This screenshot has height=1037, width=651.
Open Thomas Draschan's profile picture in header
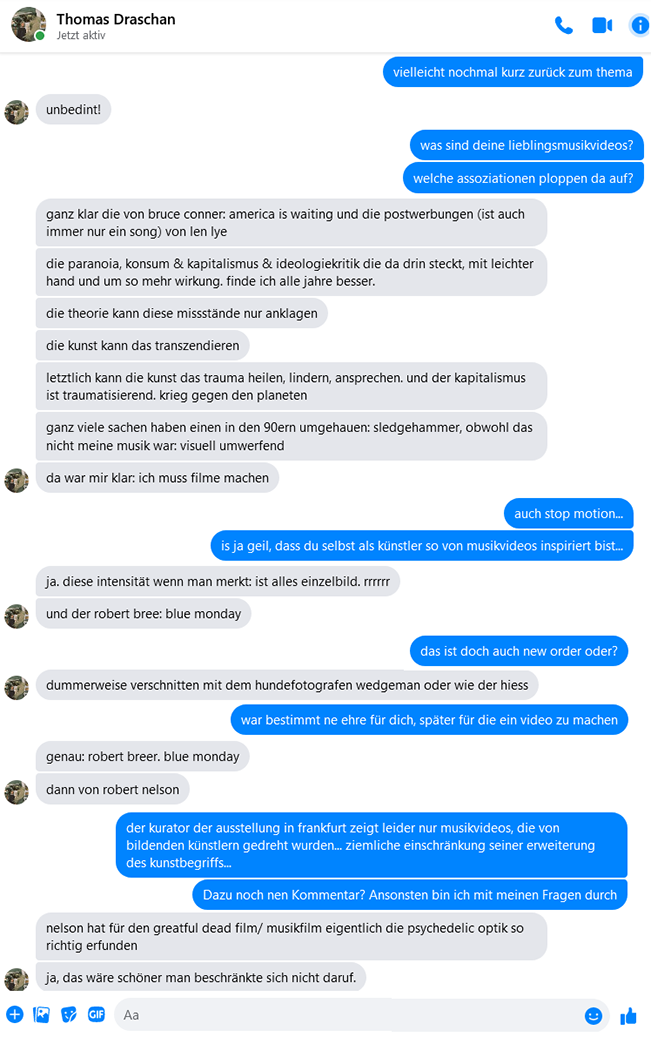(28, 24)
